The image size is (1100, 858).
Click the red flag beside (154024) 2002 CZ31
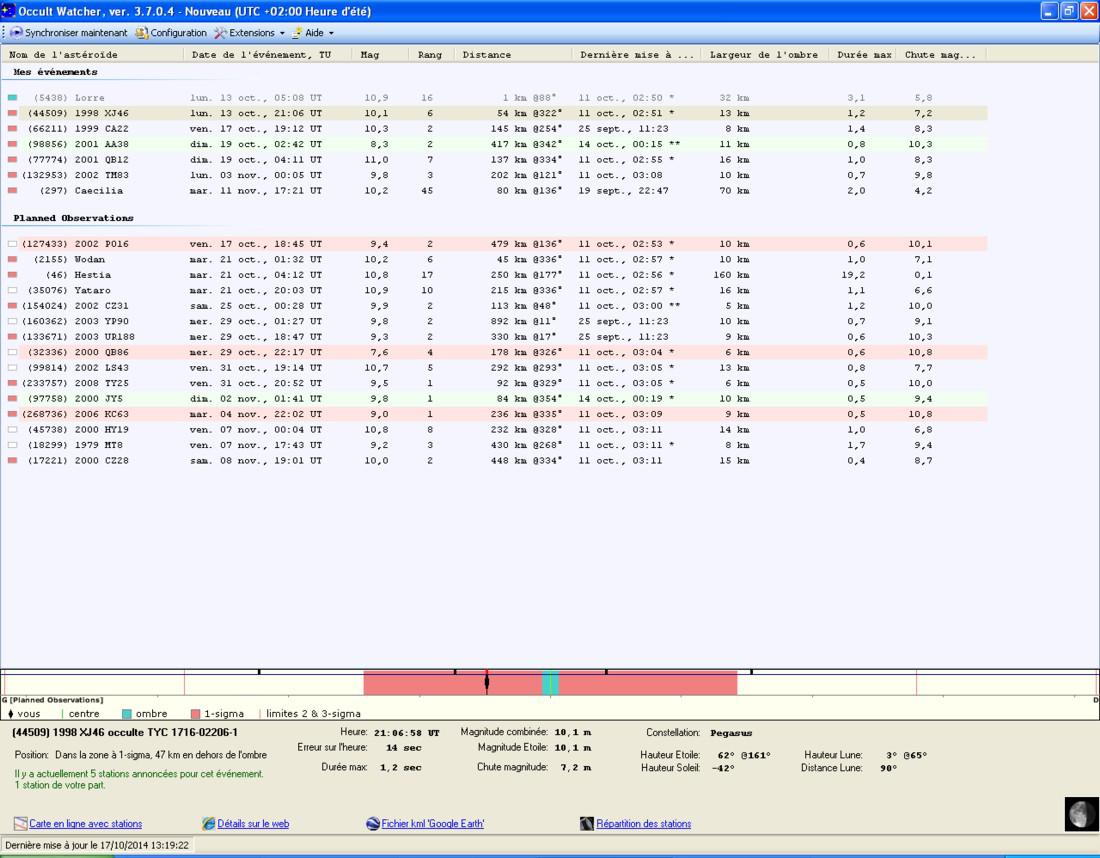point(13,306)
